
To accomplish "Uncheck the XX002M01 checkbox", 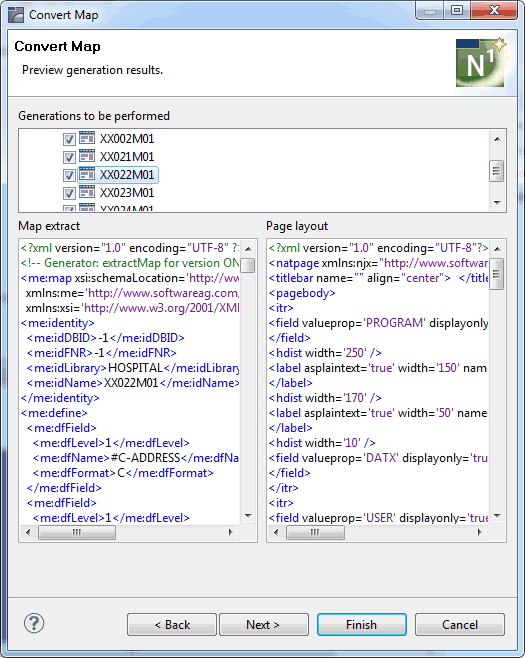I will click(69, 139).
